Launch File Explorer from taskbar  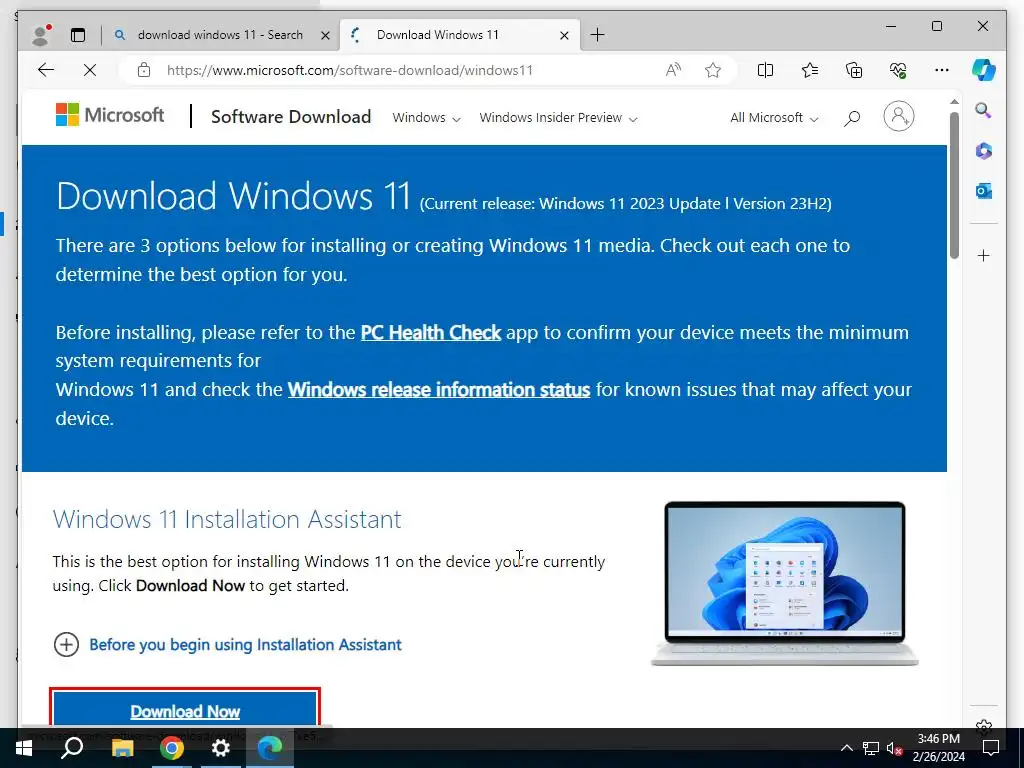coord(122,748)
